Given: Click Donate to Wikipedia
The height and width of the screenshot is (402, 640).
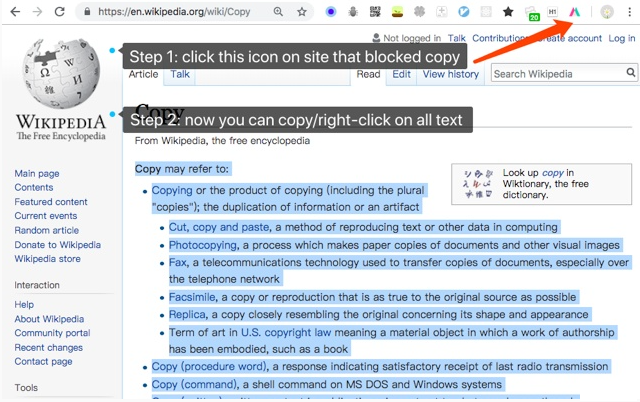Looking at the screenshot, I should (x=58, y=245).
